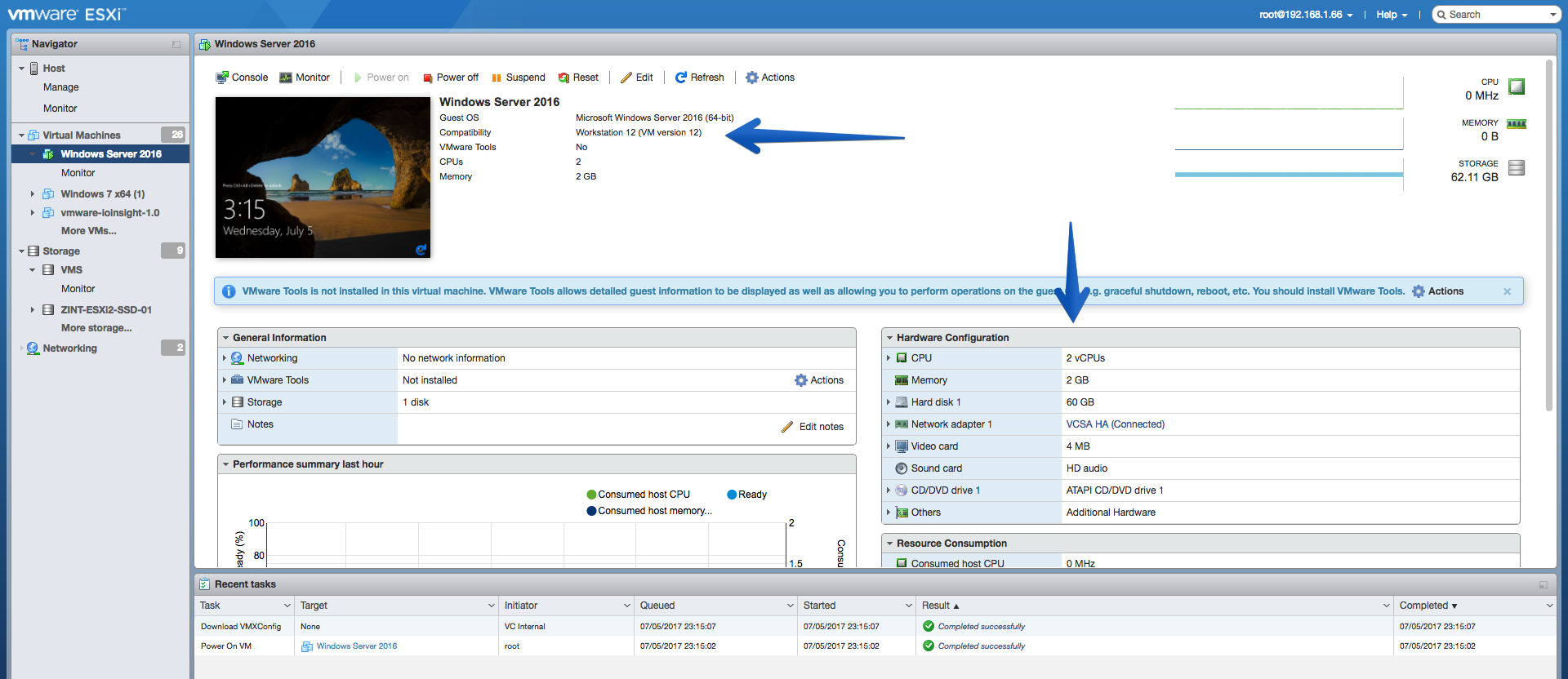The width and height of the screenshot is (1568, 679).
Task: Refresh the VM summary page
Action: [x=700, y=78]
